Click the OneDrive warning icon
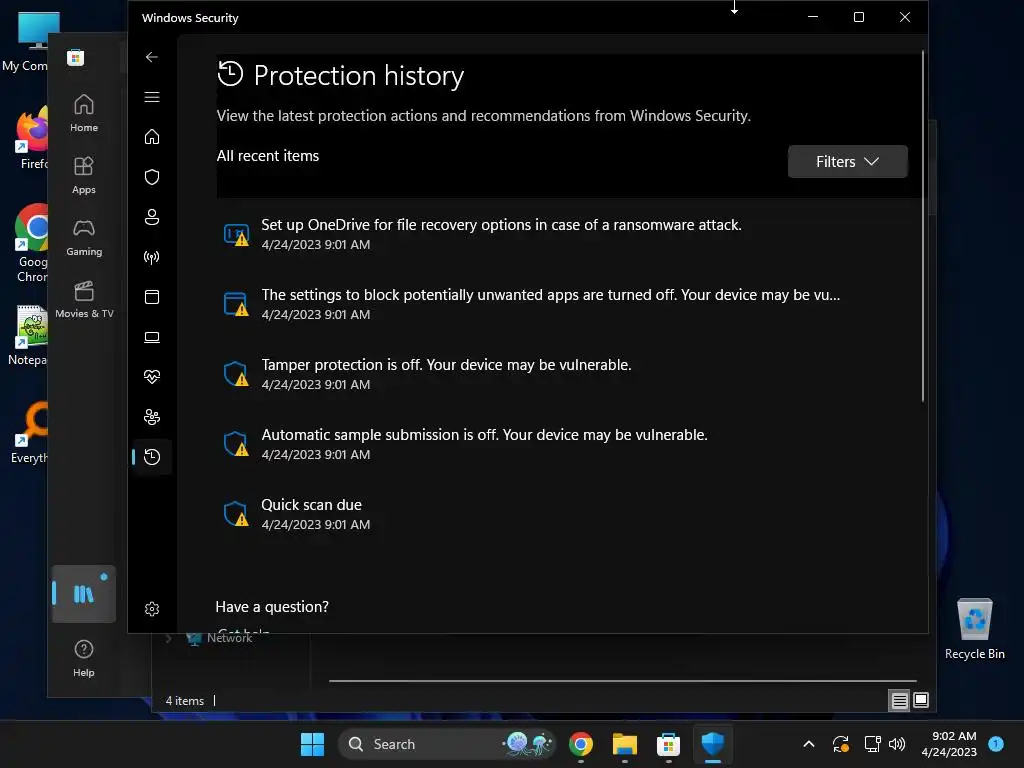This screenshot has width=1024, height=768. 236,234
